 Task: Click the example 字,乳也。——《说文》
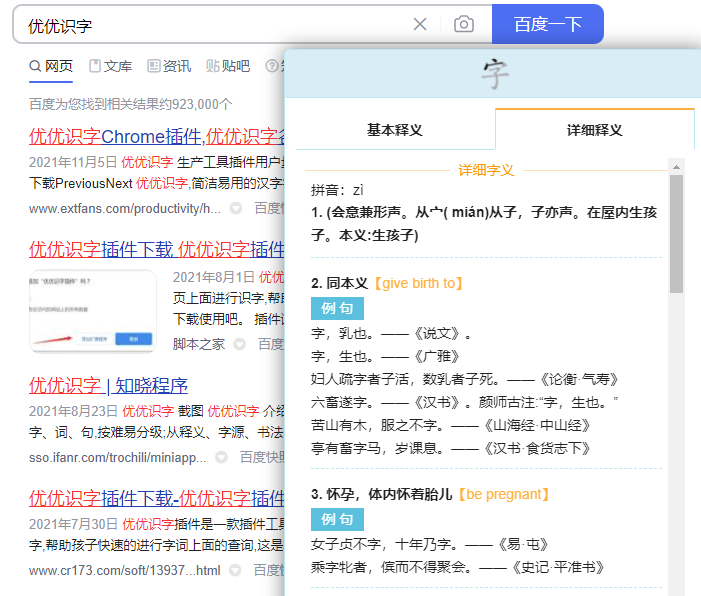392,334
